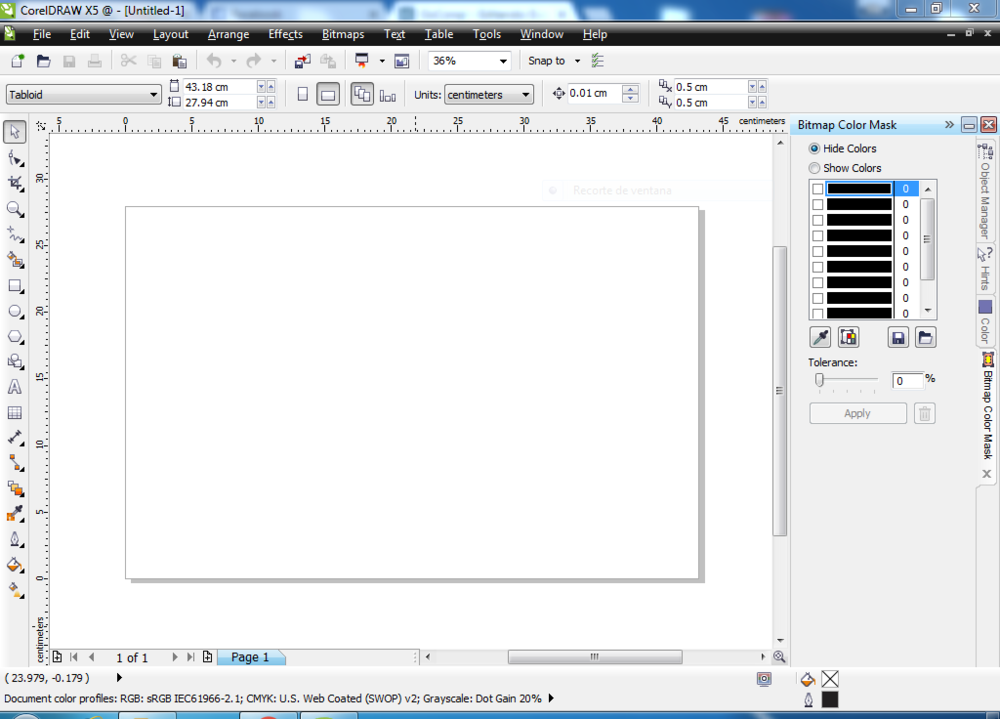This screenshot has height=719, width=1000.
Task: Open the Application Launcher dropdown arrow
Action: pos(382,61)
